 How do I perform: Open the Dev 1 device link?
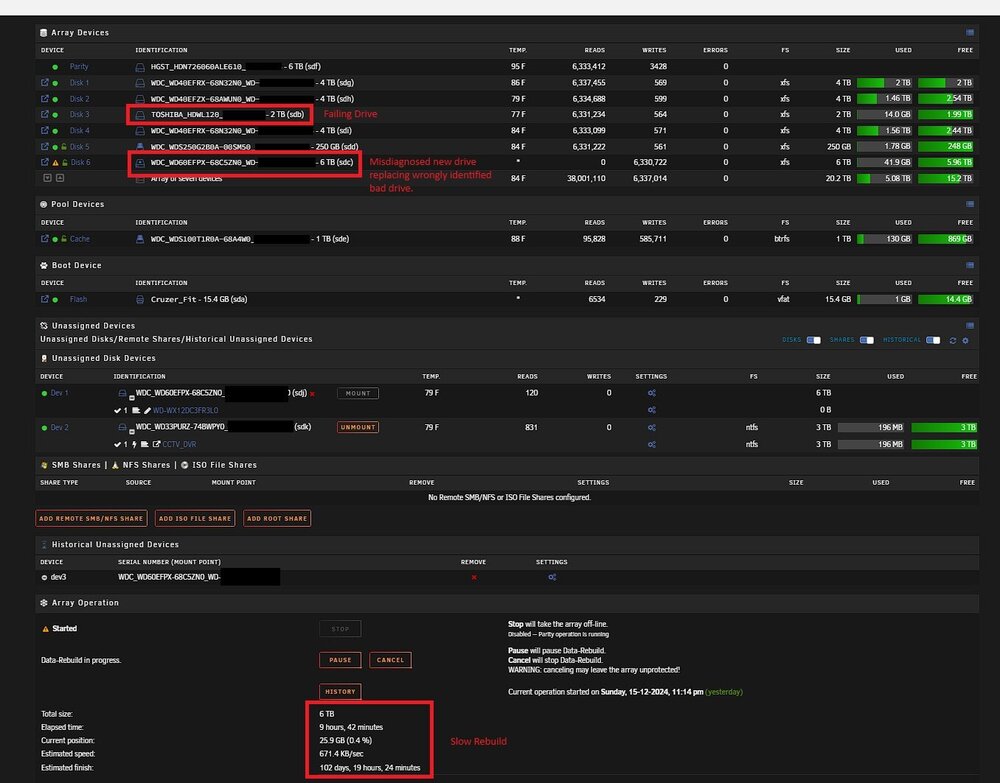point(59,393)
